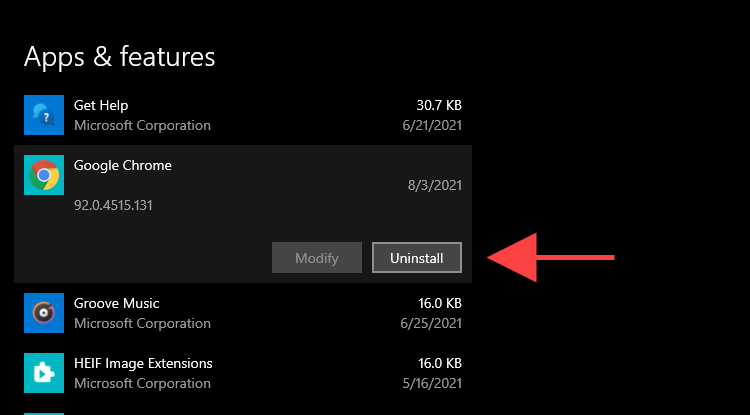Expand the HEIF Image Extensions entry

tap(143, 363)
